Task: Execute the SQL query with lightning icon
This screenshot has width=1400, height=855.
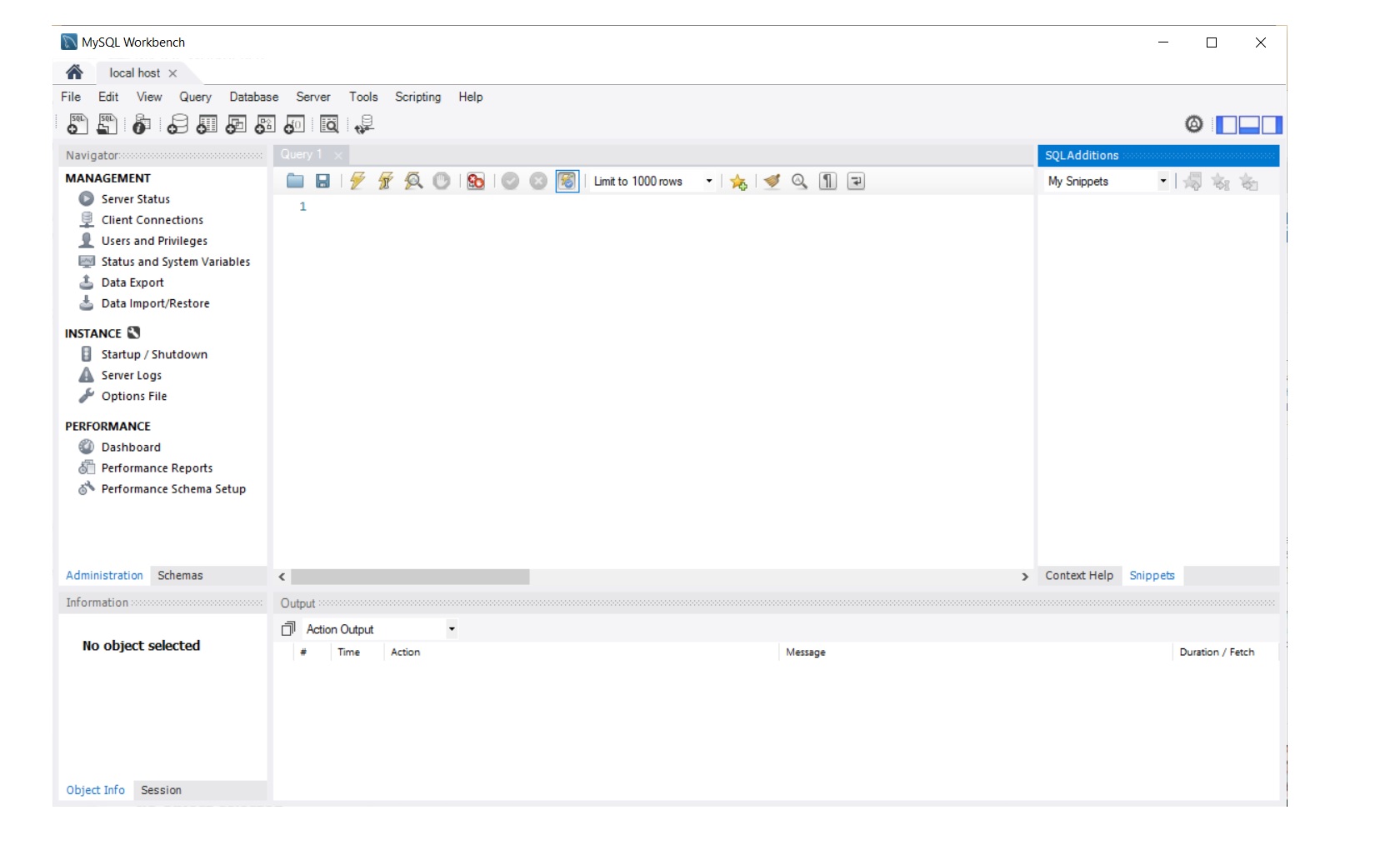Action: [357, 181]
